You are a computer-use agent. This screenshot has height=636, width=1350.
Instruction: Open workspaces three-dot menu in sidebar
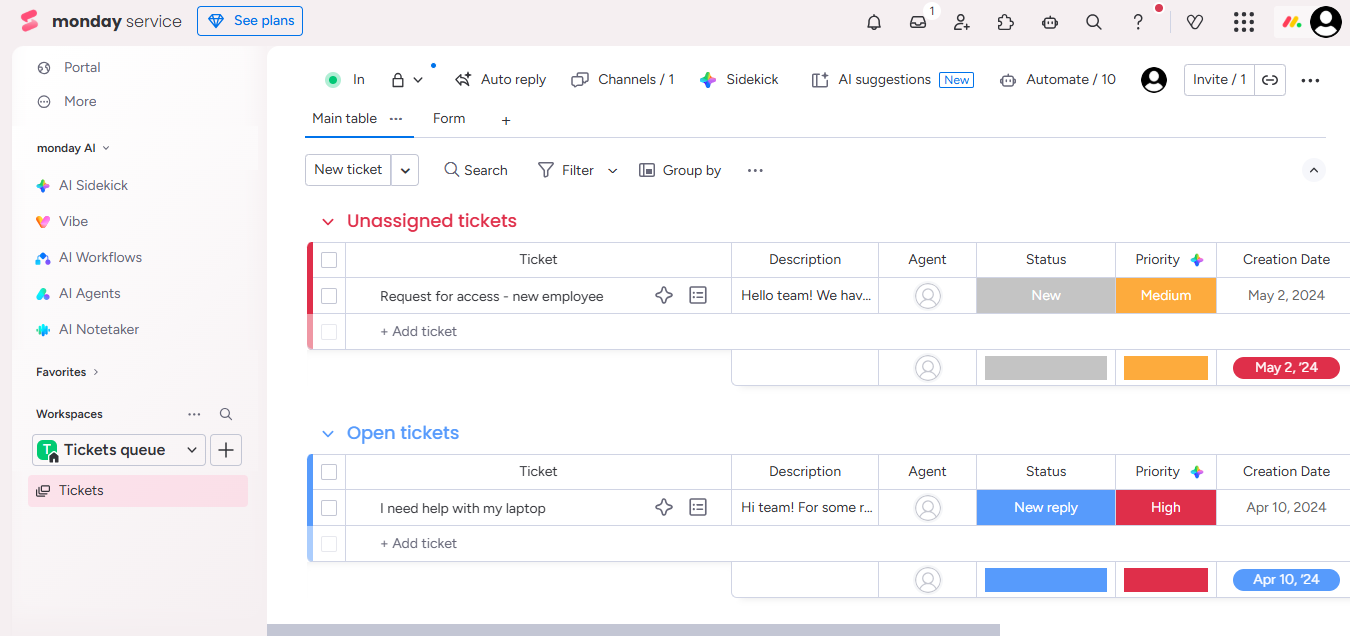pyautogui.click(x=194, y=414)
